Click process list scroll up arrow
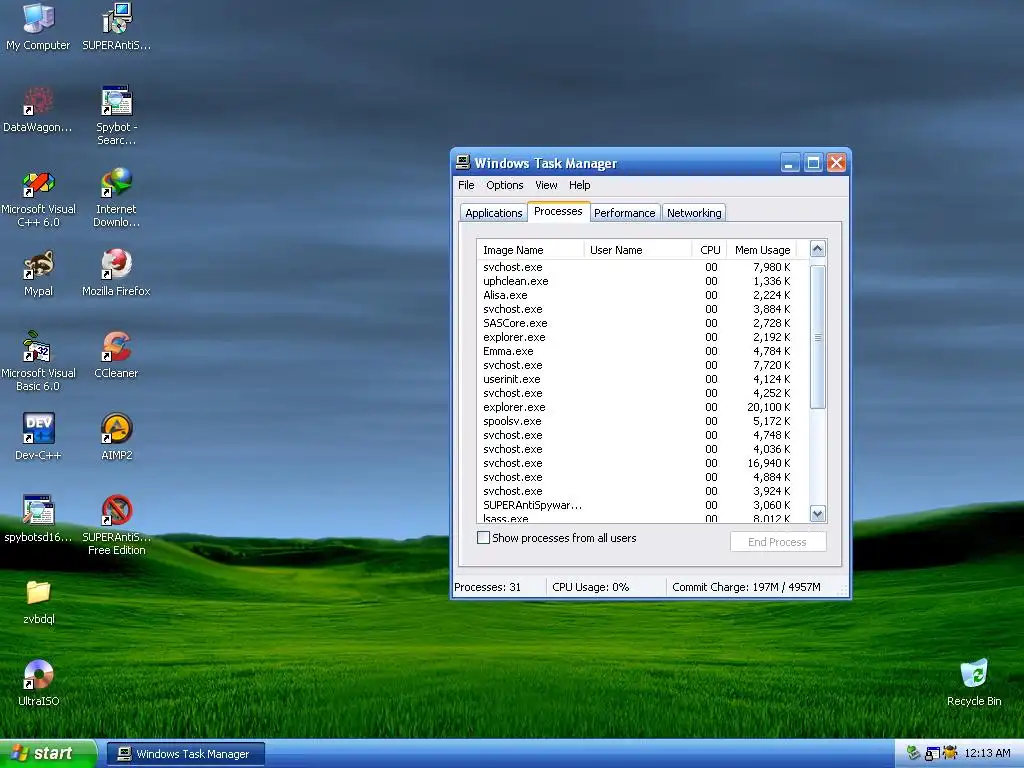The image size is (1024, 768). tap(818, 249)
